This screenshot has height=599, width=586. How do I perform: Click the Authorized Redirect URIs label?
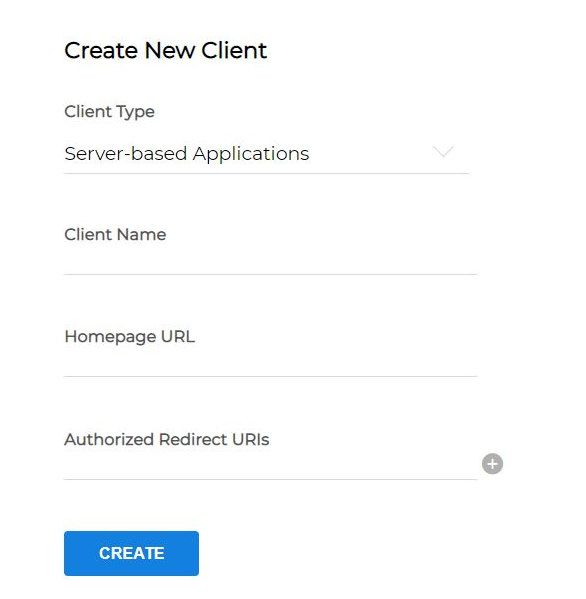point(167,439)
